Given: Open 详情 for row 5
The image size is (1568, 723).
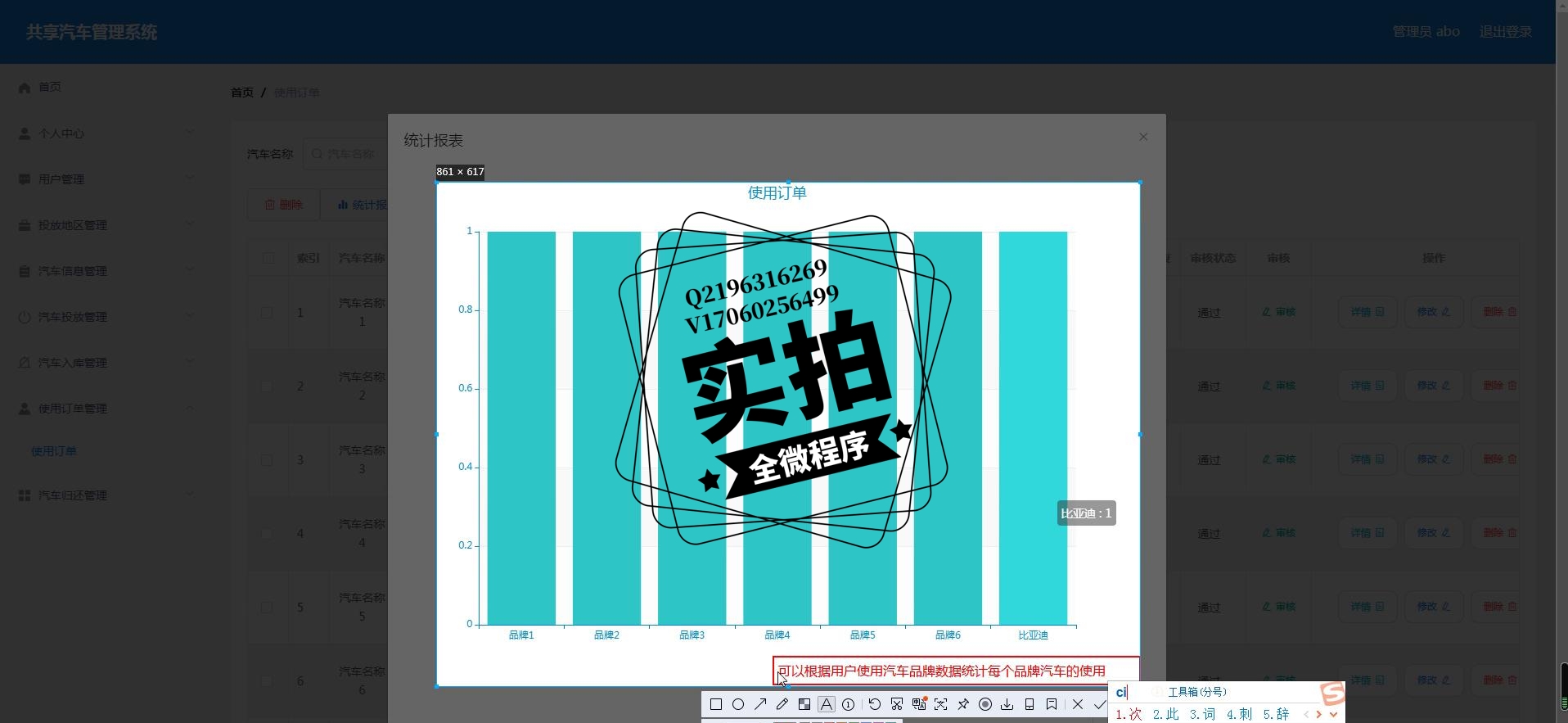Looking at the screenshot, I should pyautogui.click(x=1367, y=607).
